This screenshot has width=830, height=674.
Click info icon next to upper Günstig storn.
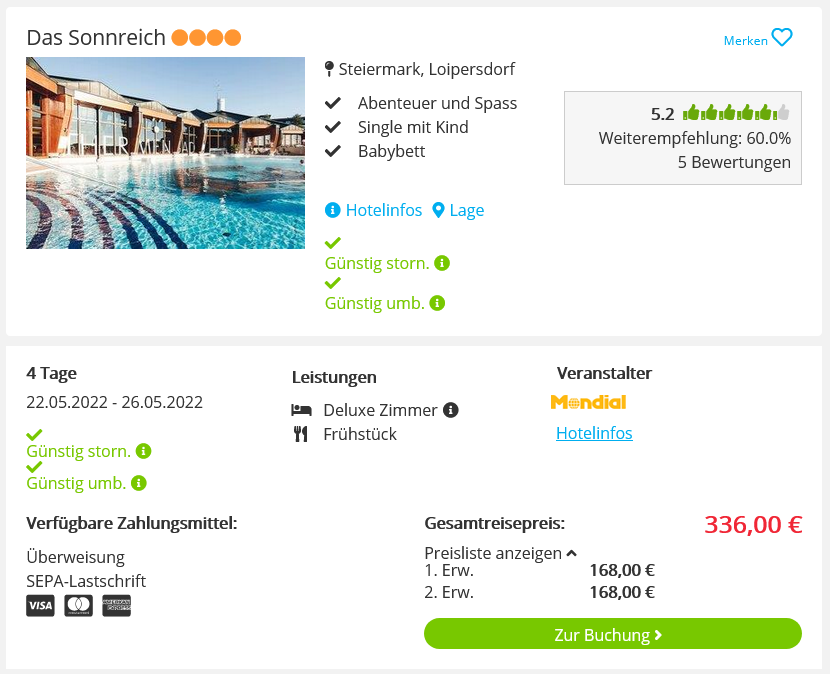click(x=442, y=263)
